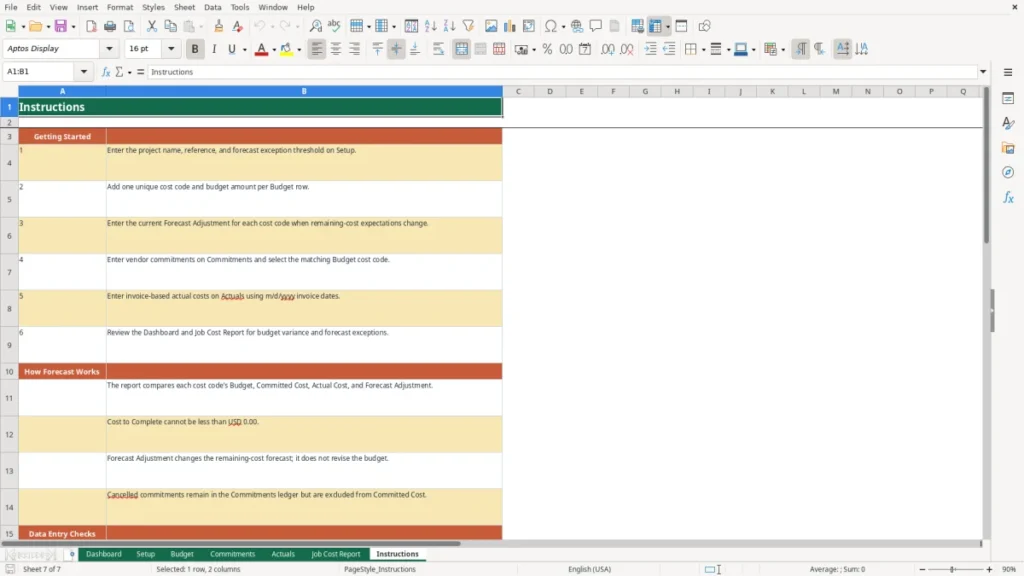The image size is (1024, 576).
Task: Insert a comment
Action: point(596,26)
